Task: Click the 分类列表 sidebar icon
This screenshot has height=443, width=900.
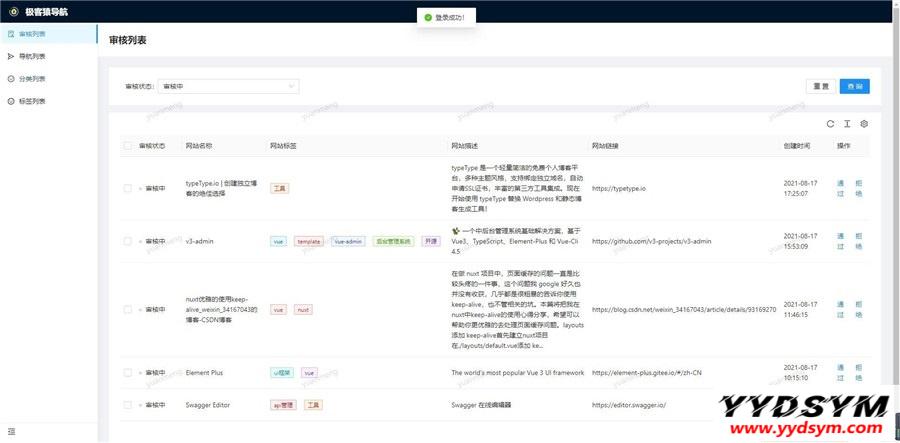Action: (x=11, y=78)
